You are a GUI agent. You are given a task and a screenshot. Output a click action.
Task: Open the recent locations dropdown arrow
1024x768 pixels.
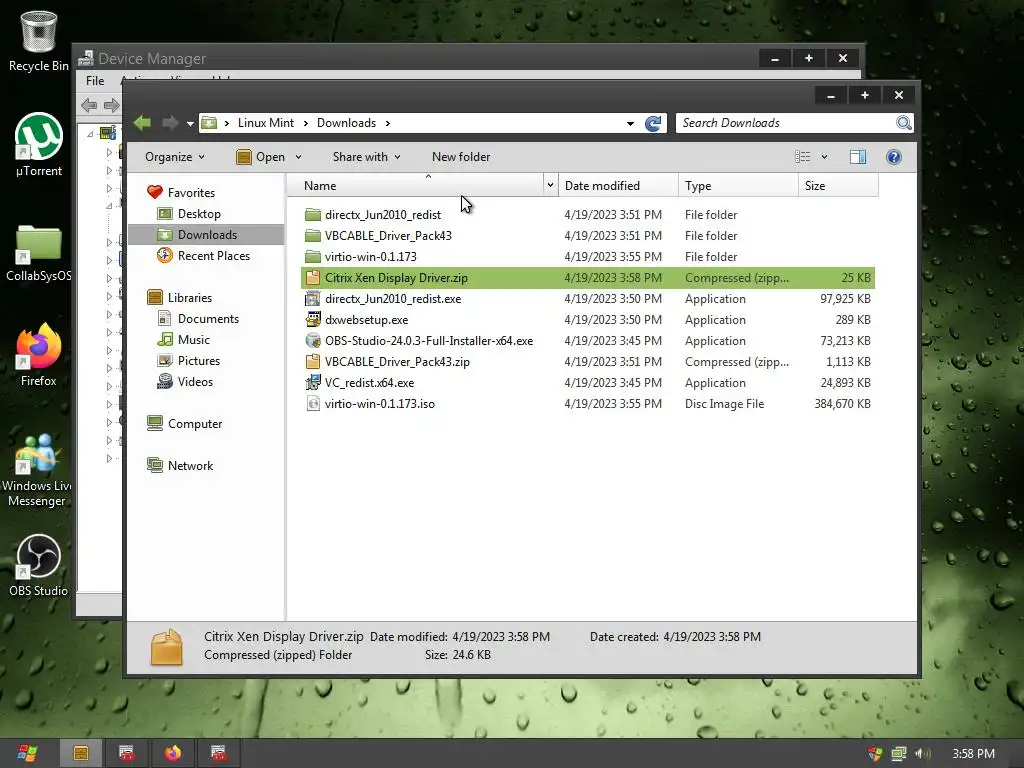coord(190,123)
